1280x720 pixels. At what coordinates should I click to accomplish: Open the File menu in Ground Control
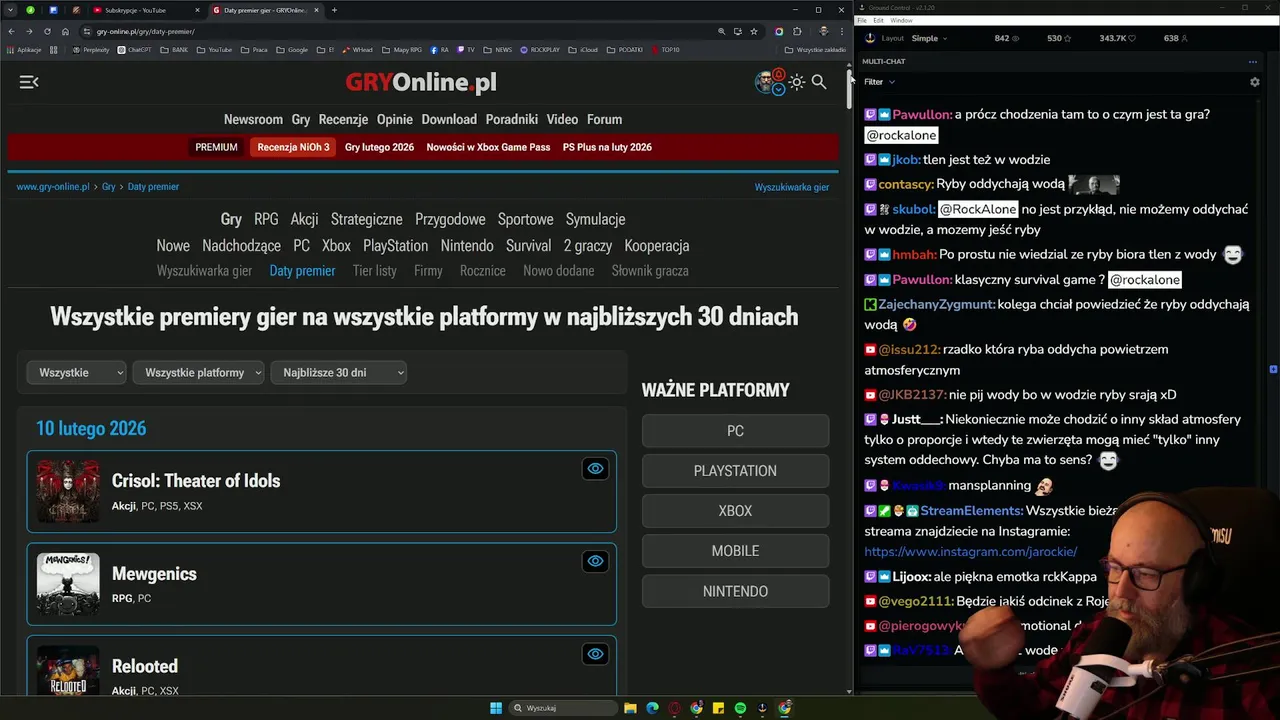point(863,20)
